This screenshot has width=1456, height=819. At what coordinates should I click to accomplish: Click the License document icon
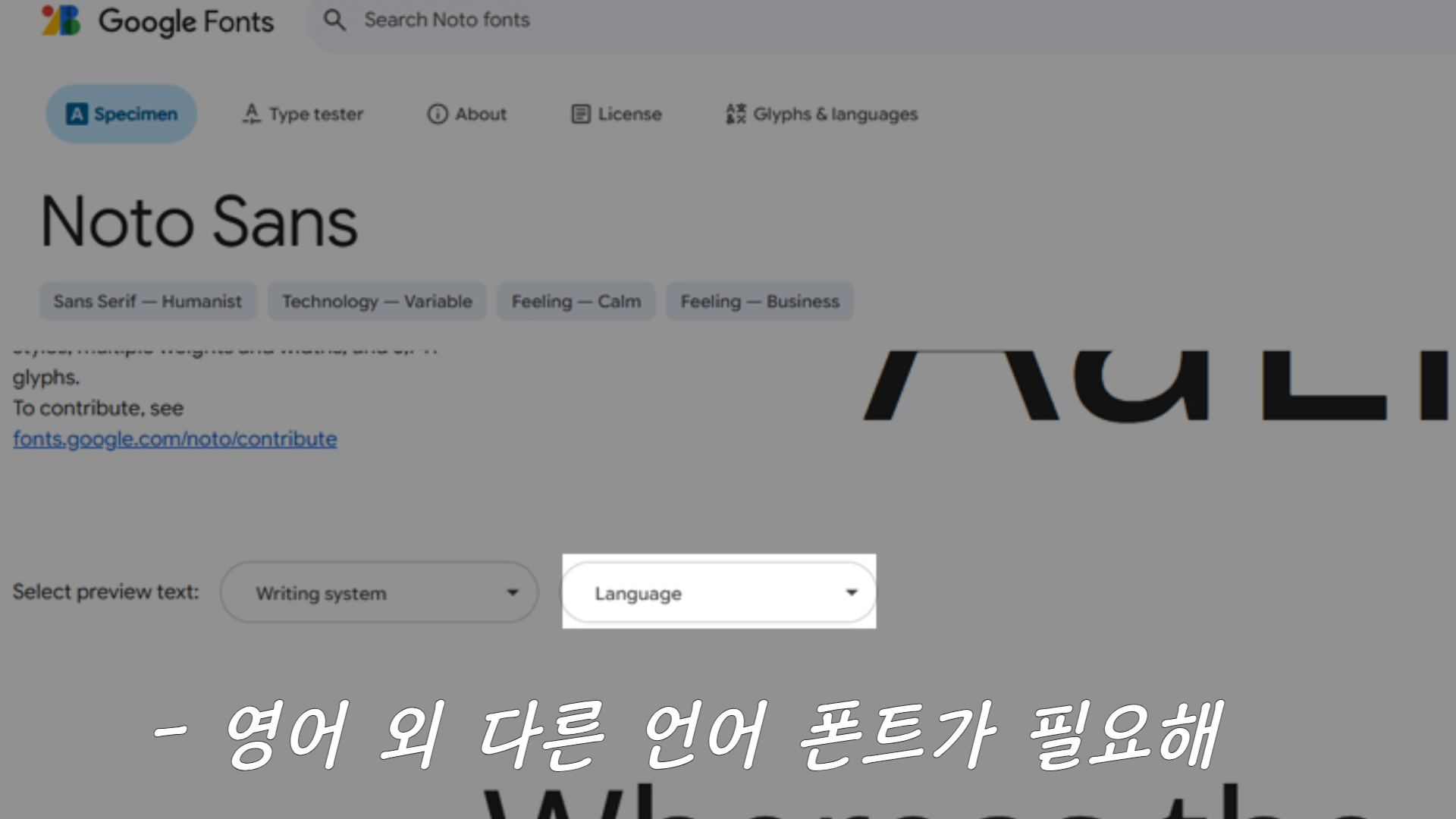coord(580,114)
